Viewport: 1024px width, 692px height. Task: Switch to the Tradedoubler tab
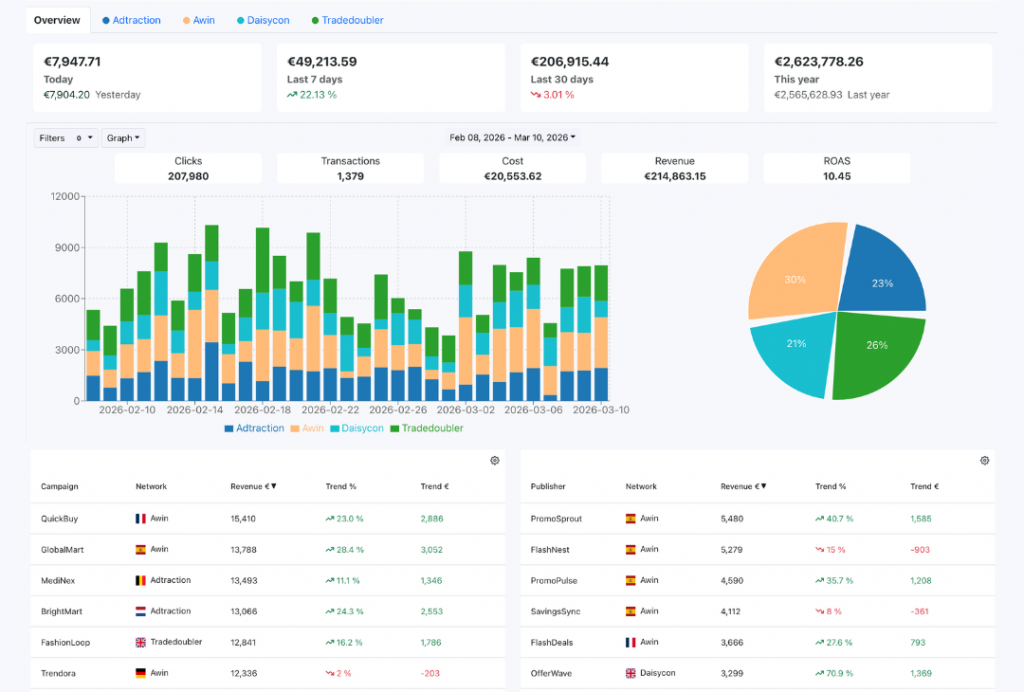click(x=347, y=20)
